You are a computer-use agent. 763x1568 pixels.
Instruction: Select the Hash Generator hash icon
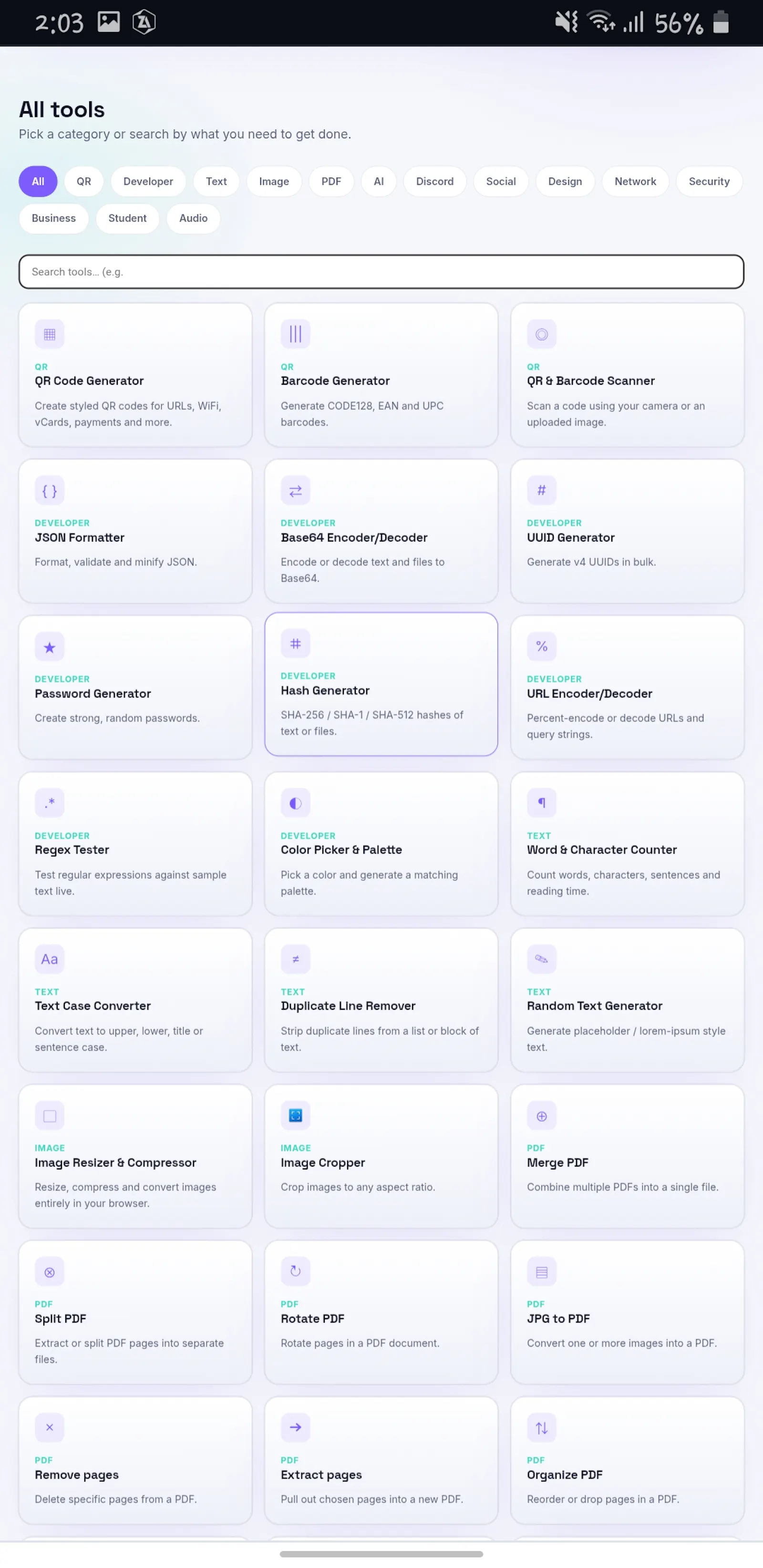click(x=295, y=644)
